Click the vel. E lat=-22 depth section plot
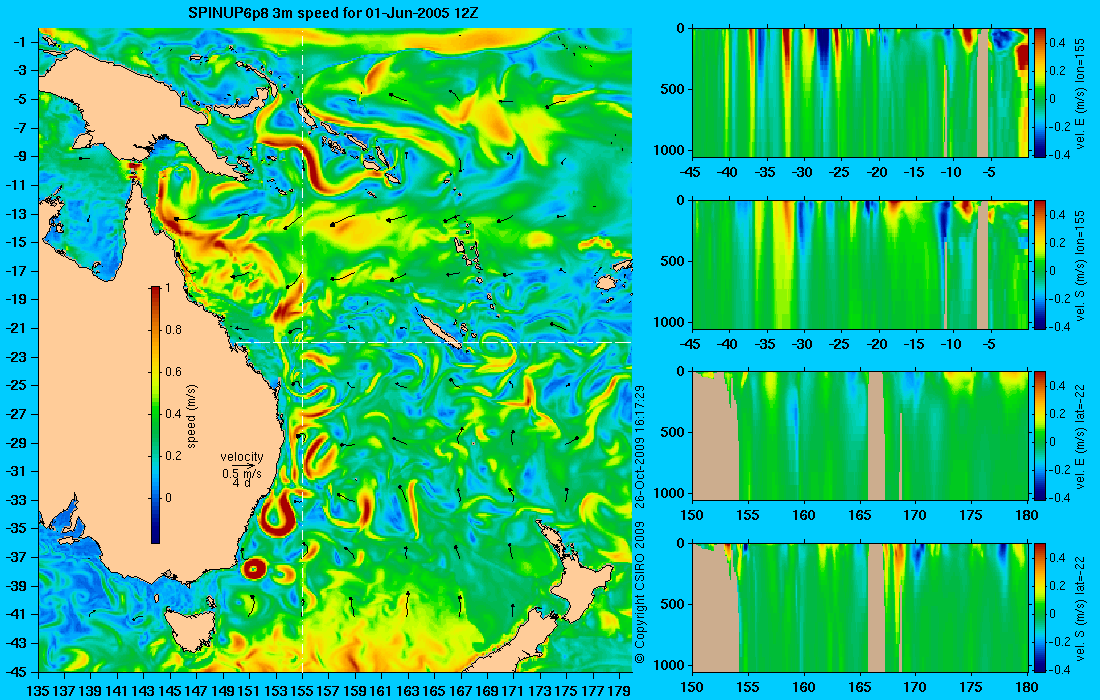The width and height of the screenshot is (1100, 700). 860,436
